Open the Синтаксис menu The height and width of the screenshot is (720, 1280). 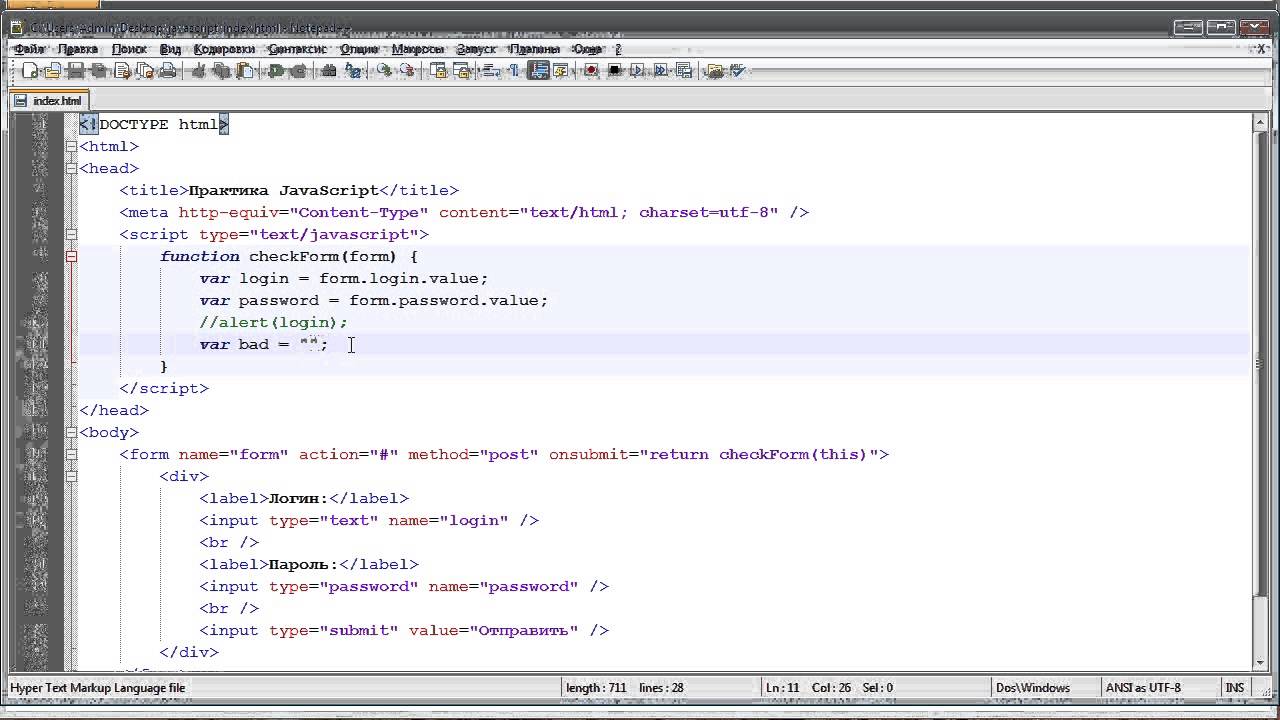pyautogui.click(x=297, y=49)
